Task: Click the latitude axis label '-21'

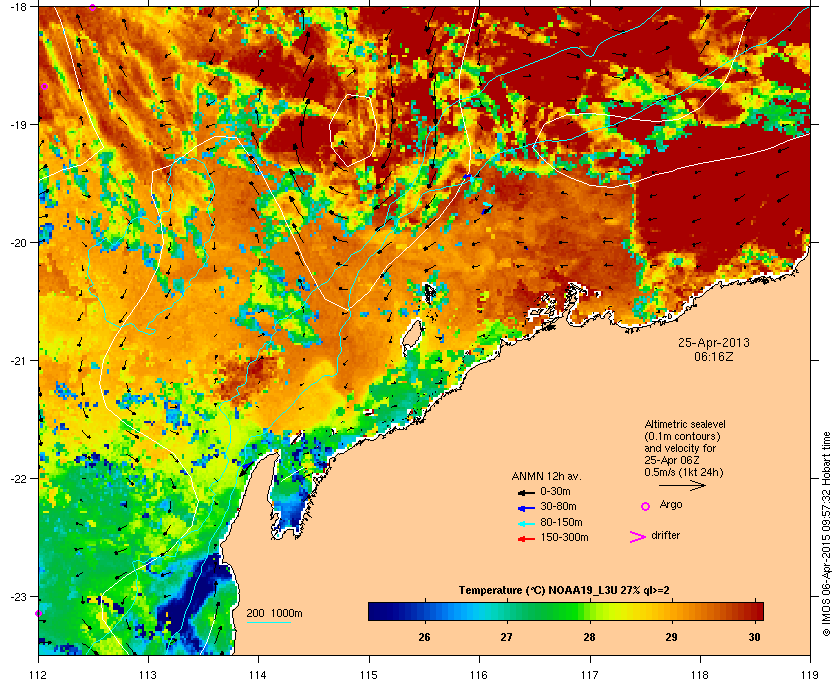Action: tap(18, 360)
